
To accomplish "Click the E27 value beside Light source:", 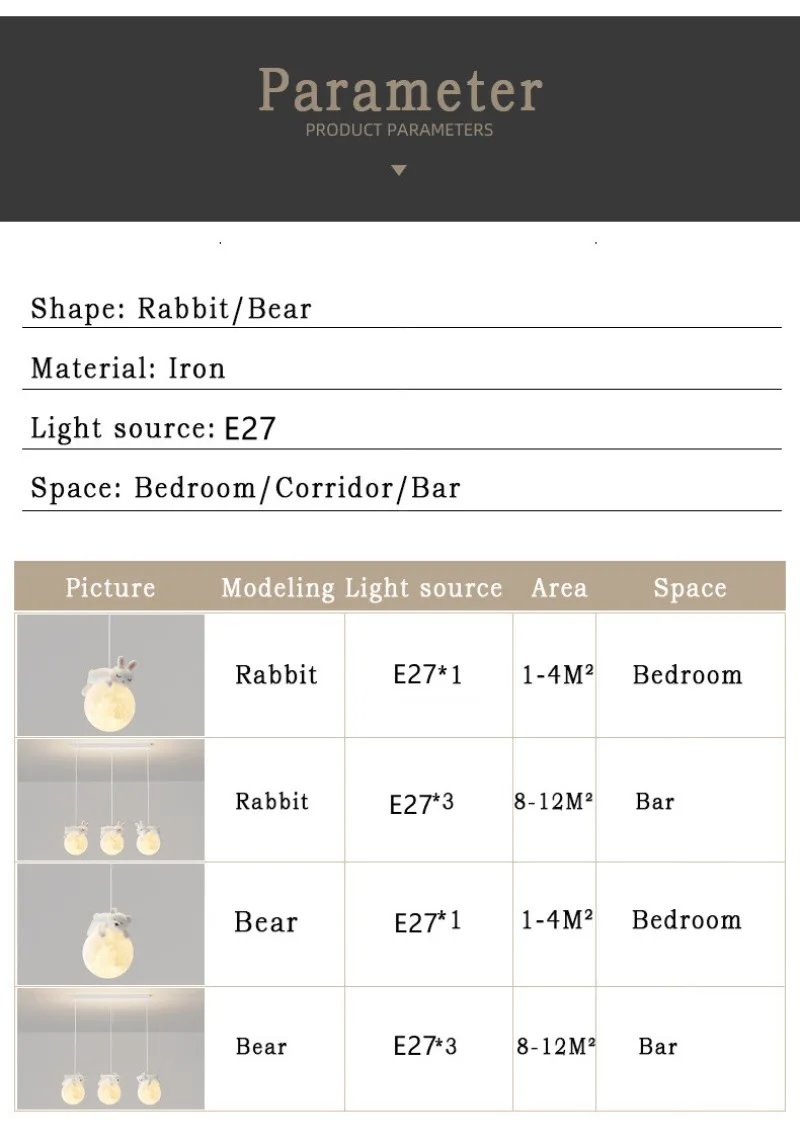I will click(x=249, y=429).
